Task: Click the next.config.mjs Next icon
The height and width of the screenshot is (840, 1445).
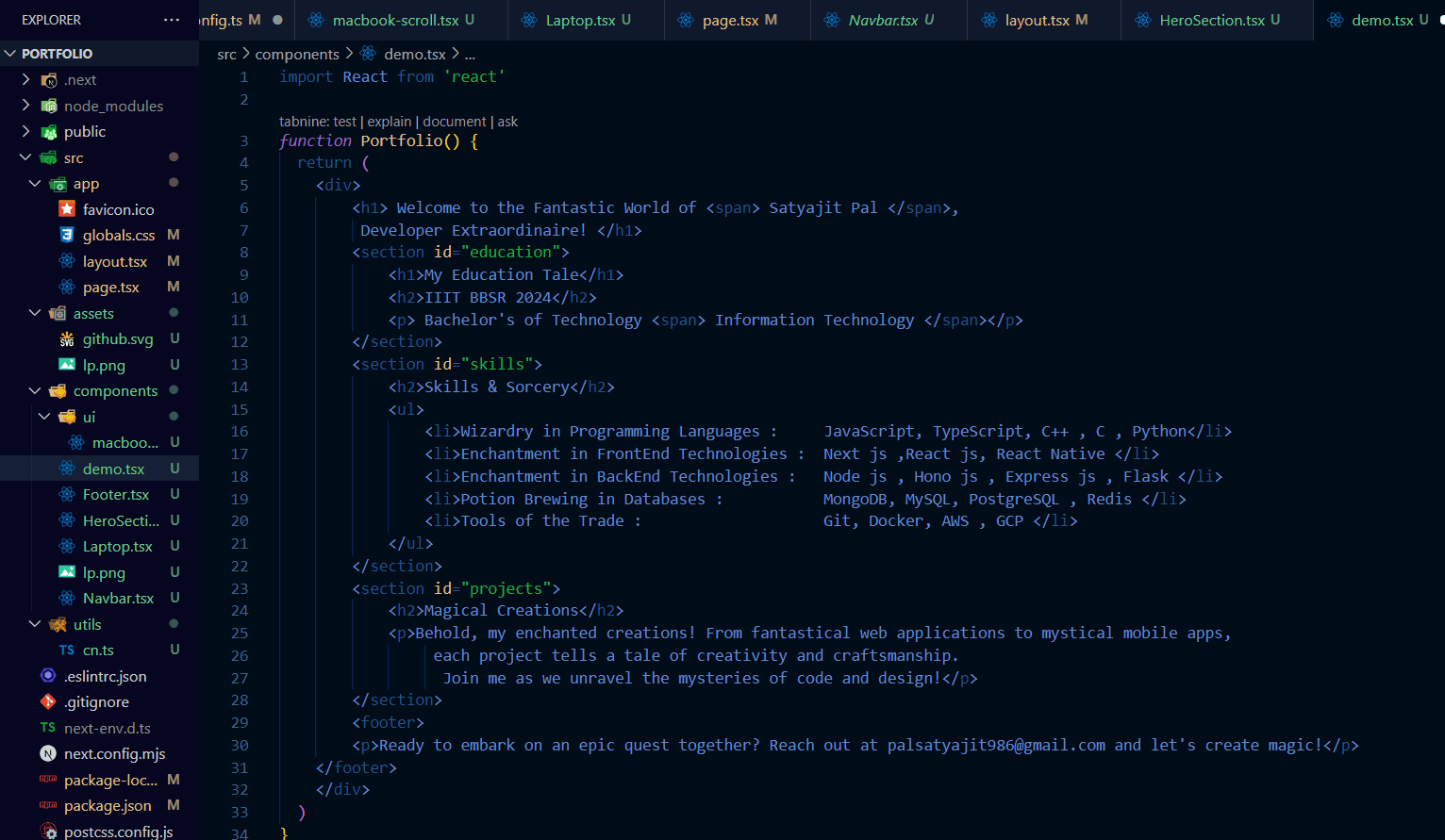Action: pos(48,753)
